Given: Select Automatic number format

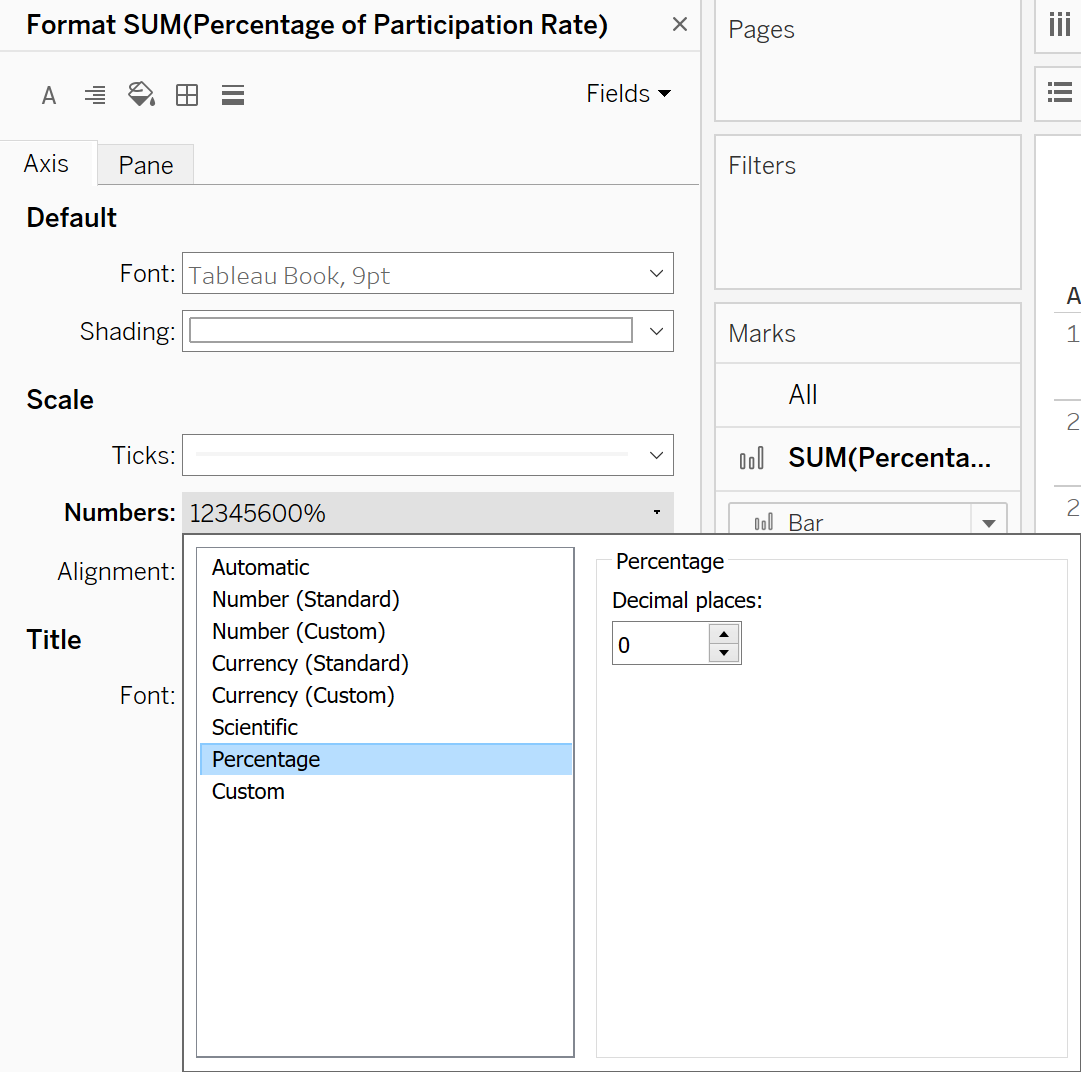Looking at the screenshot, I should coord(260,567).
